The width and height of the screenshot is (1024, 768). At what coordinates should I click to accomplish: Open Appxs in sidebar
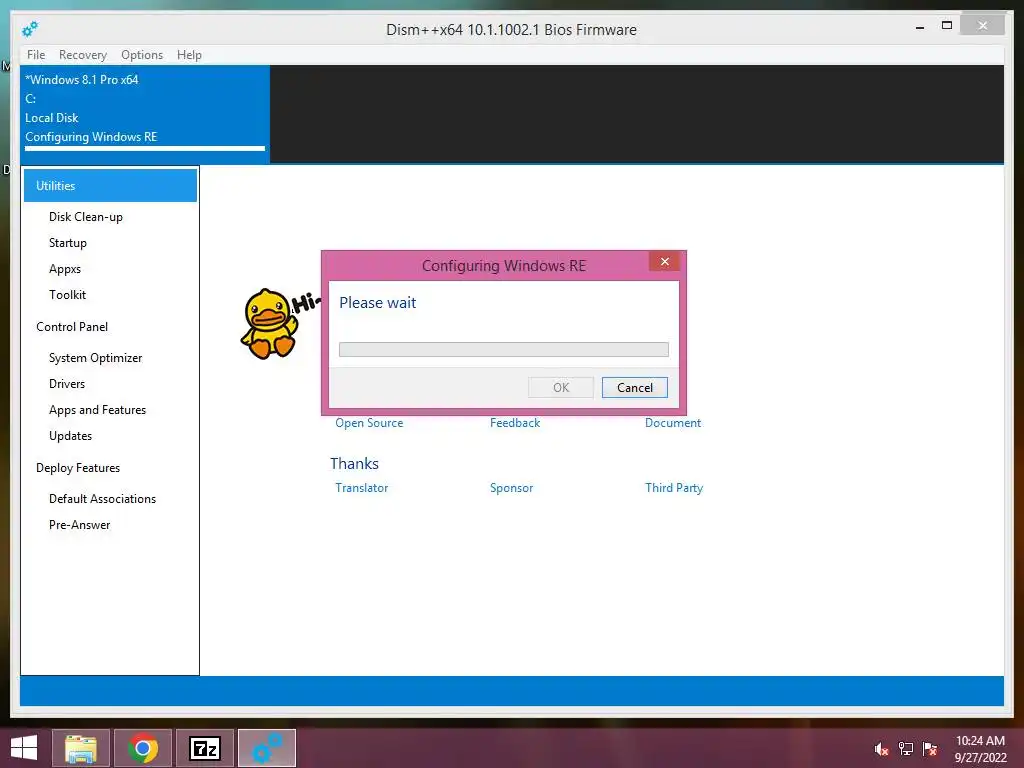pos(65,269)
